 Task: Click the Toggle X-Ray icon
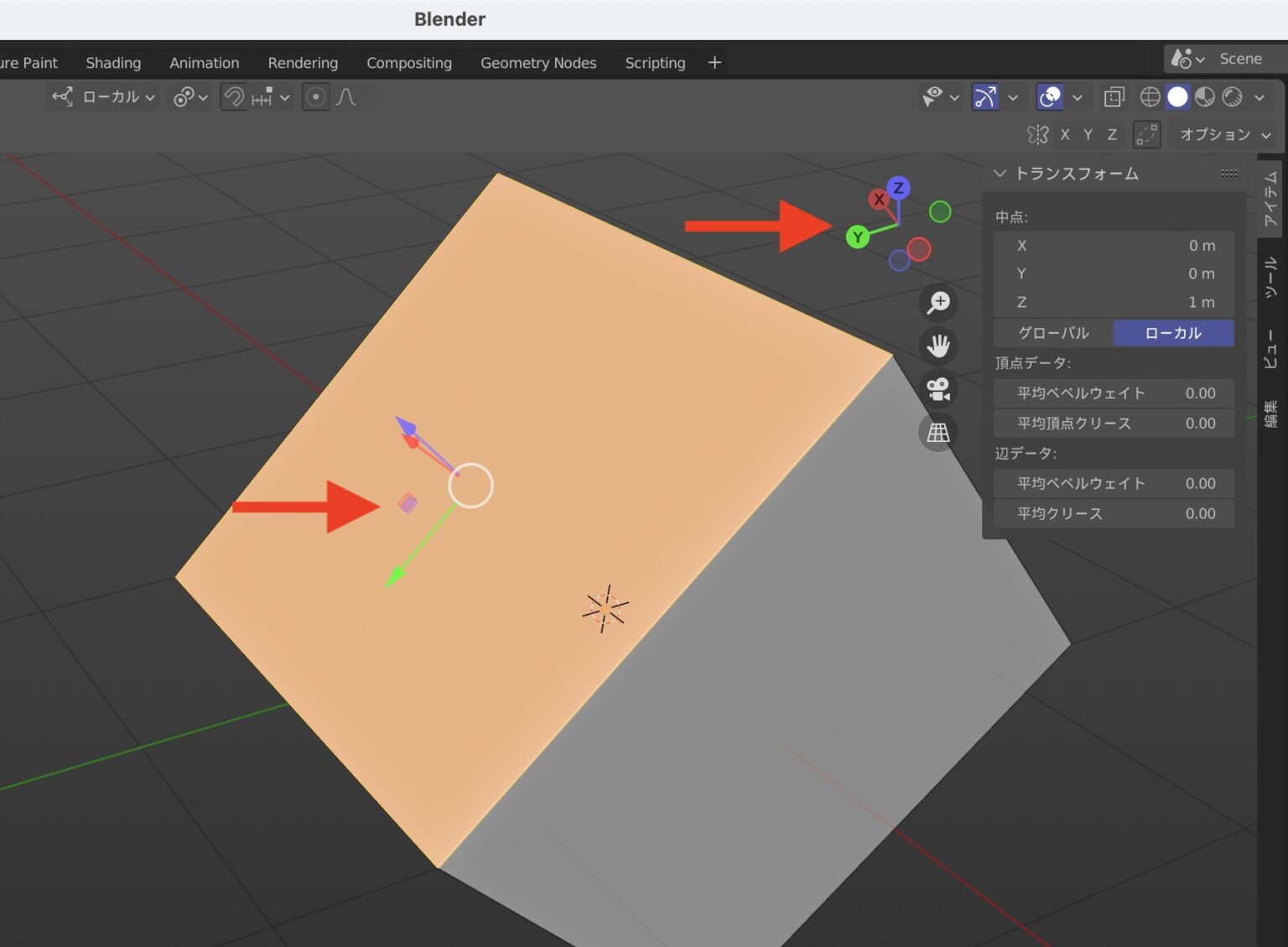tap(1114, 96)
